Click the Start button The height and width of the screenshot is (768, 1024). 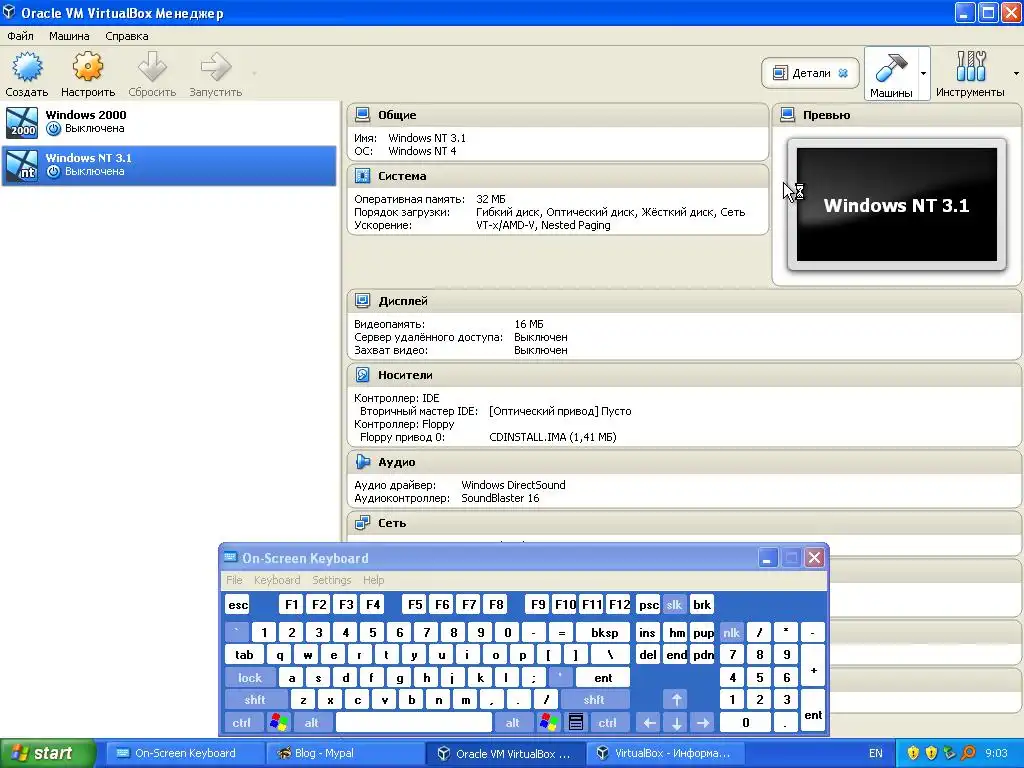coord(48,753)
